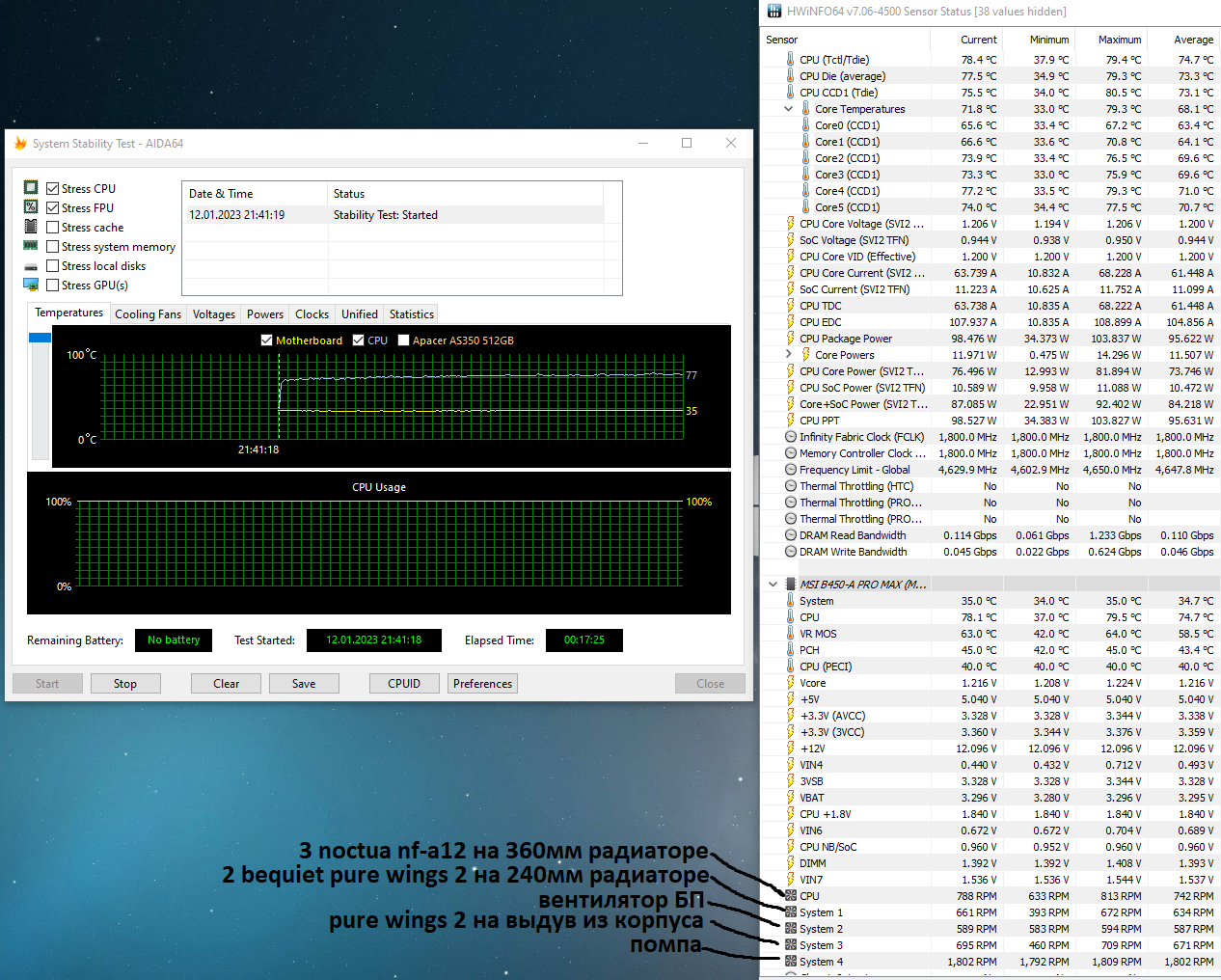The width and height of the screenshot is (1221, 980).
Task: Click the Stress CPU chip icon
Action: click(31, 187)
